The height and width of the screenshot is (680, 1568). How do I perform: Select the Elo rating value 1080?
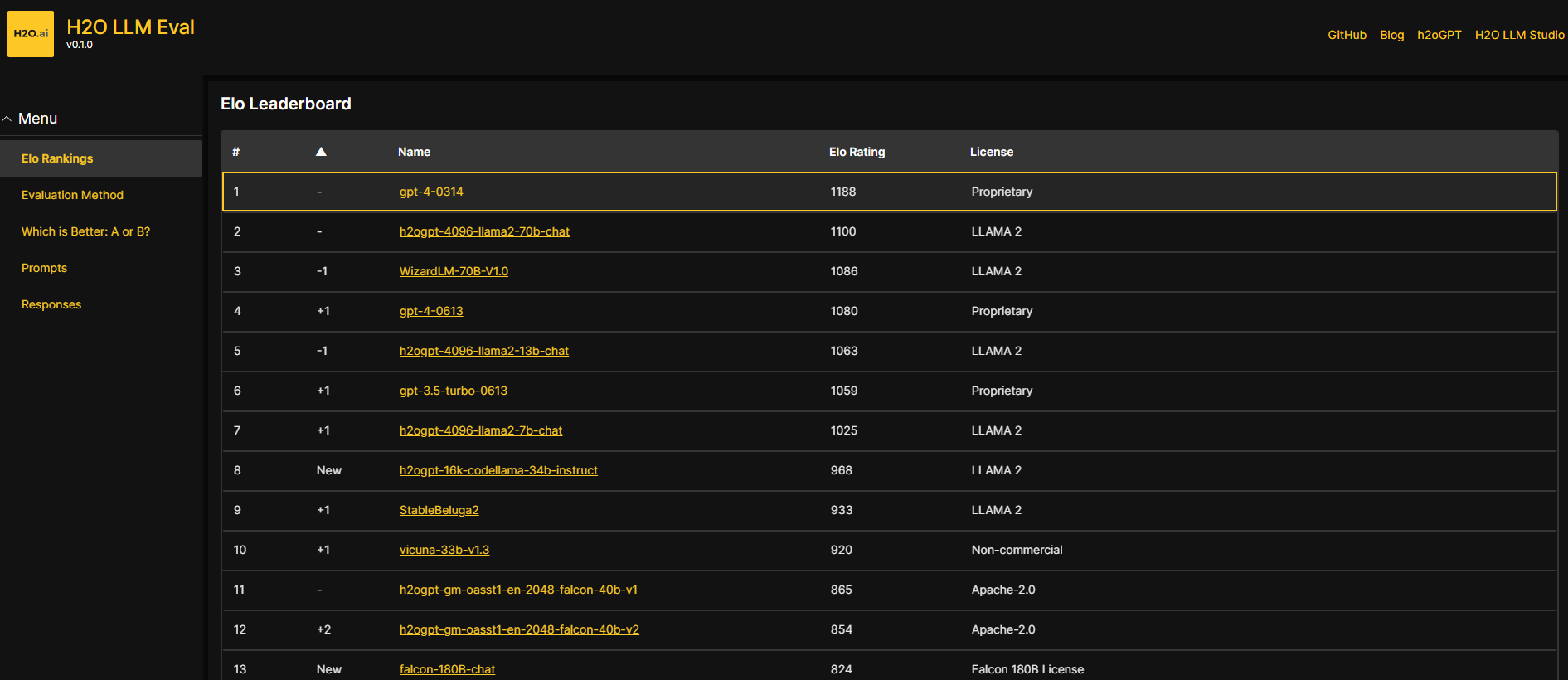point(844,311)
